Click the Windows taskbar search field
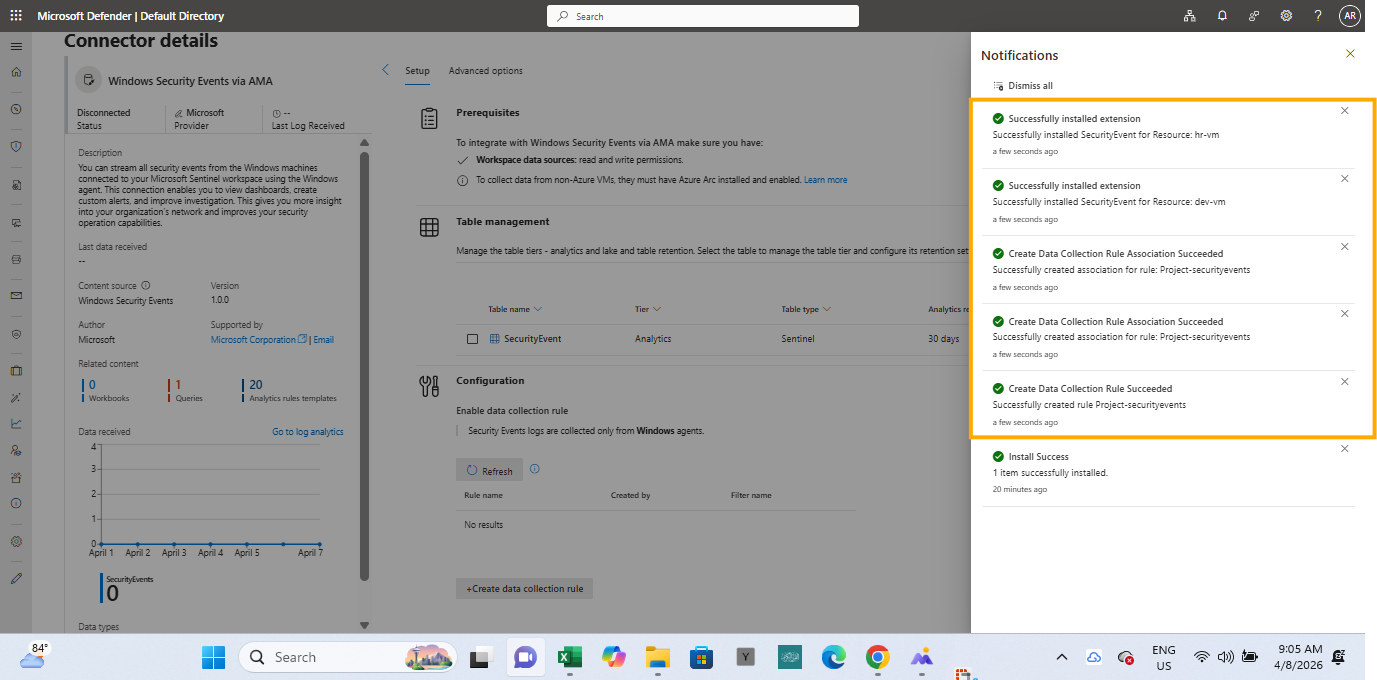The width and height of the screenshot is (1377, 680). point(347,657)
